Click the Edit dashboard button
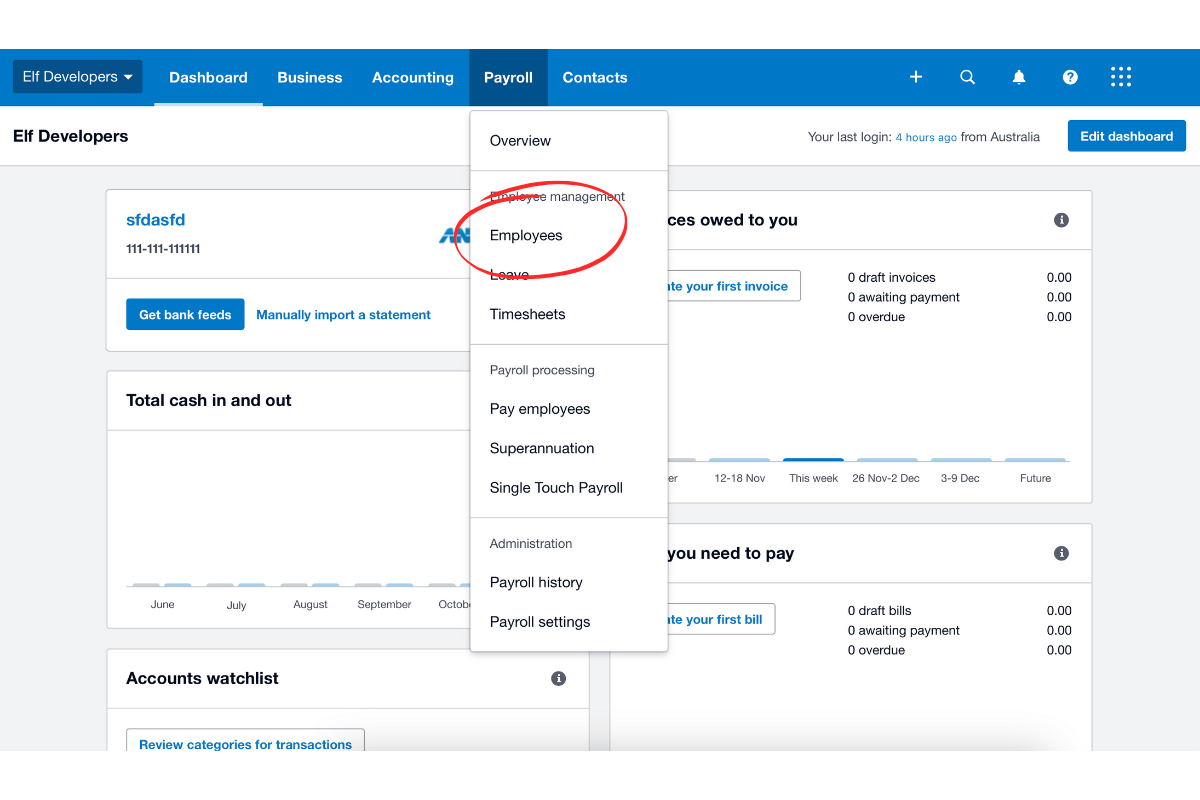 point(1126,135)
